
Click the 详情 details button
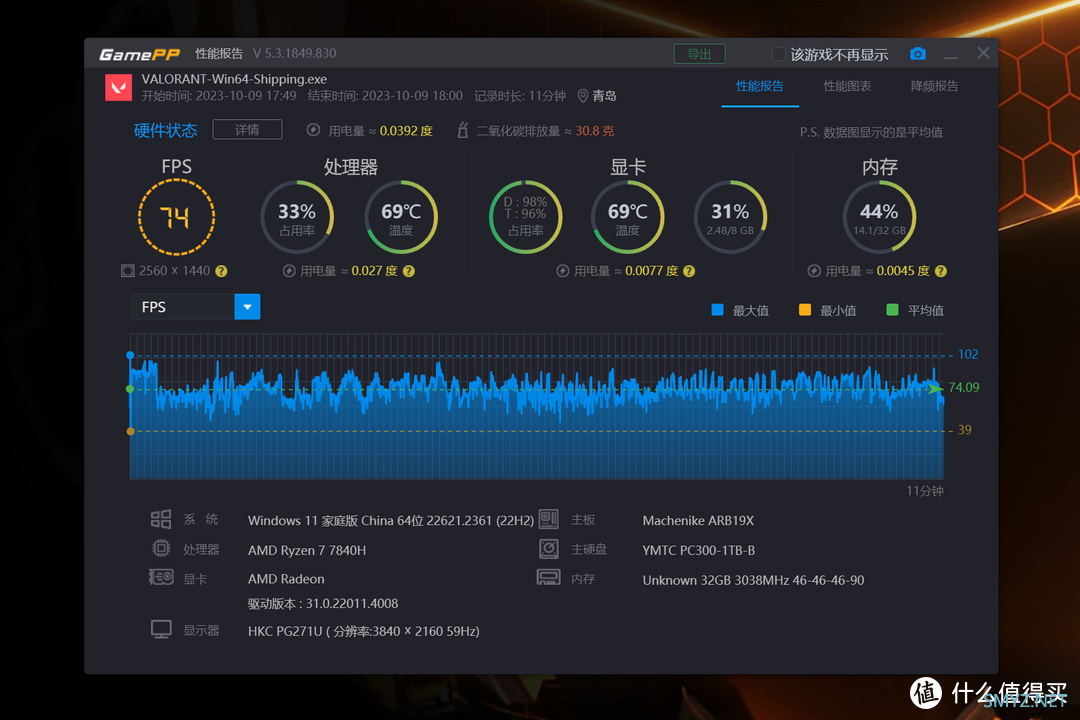click(x=247, y=130)
